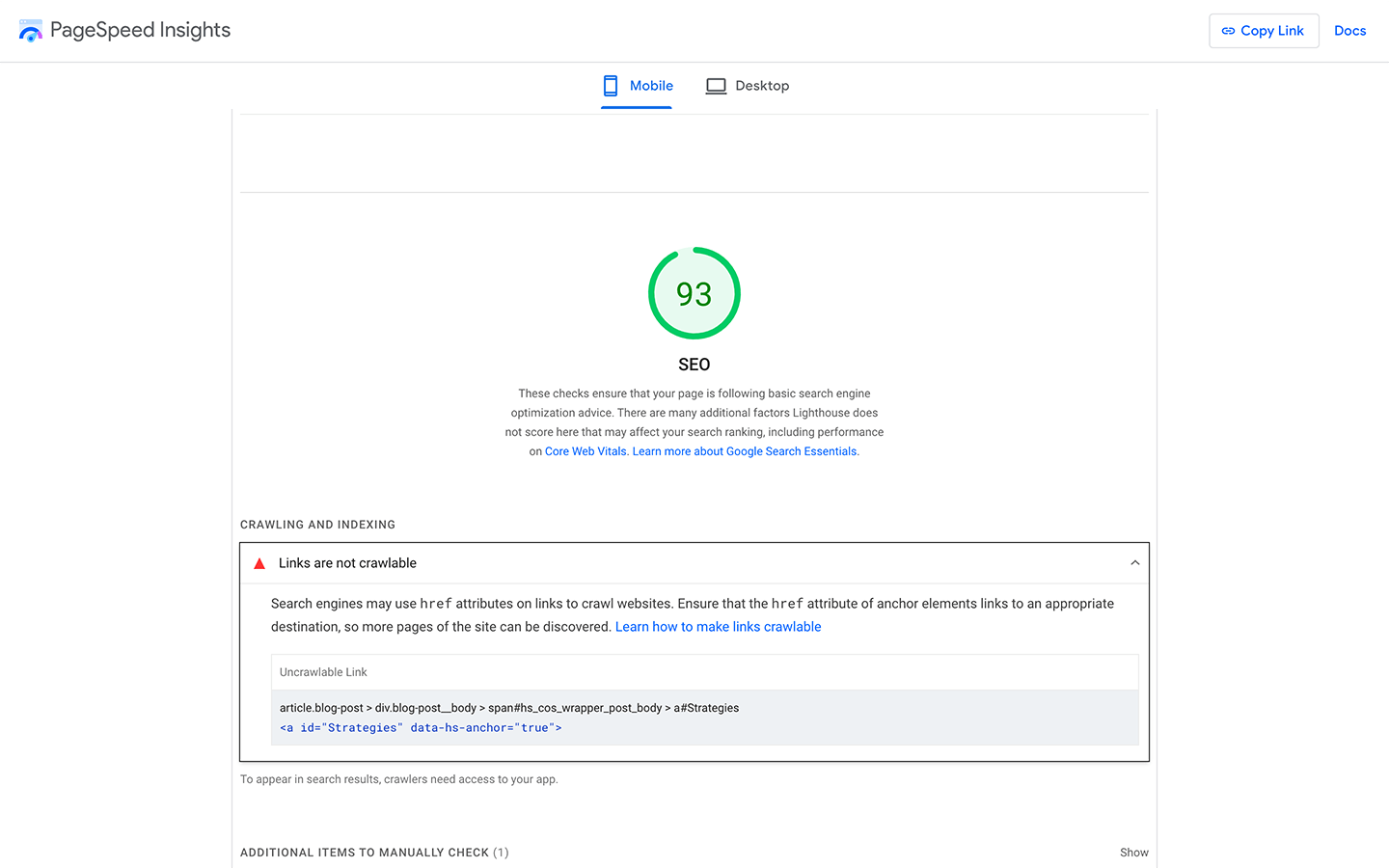Click the anchor id Strategies code snippet
This screenshot has width=1389, height=868.
(421, 728)
